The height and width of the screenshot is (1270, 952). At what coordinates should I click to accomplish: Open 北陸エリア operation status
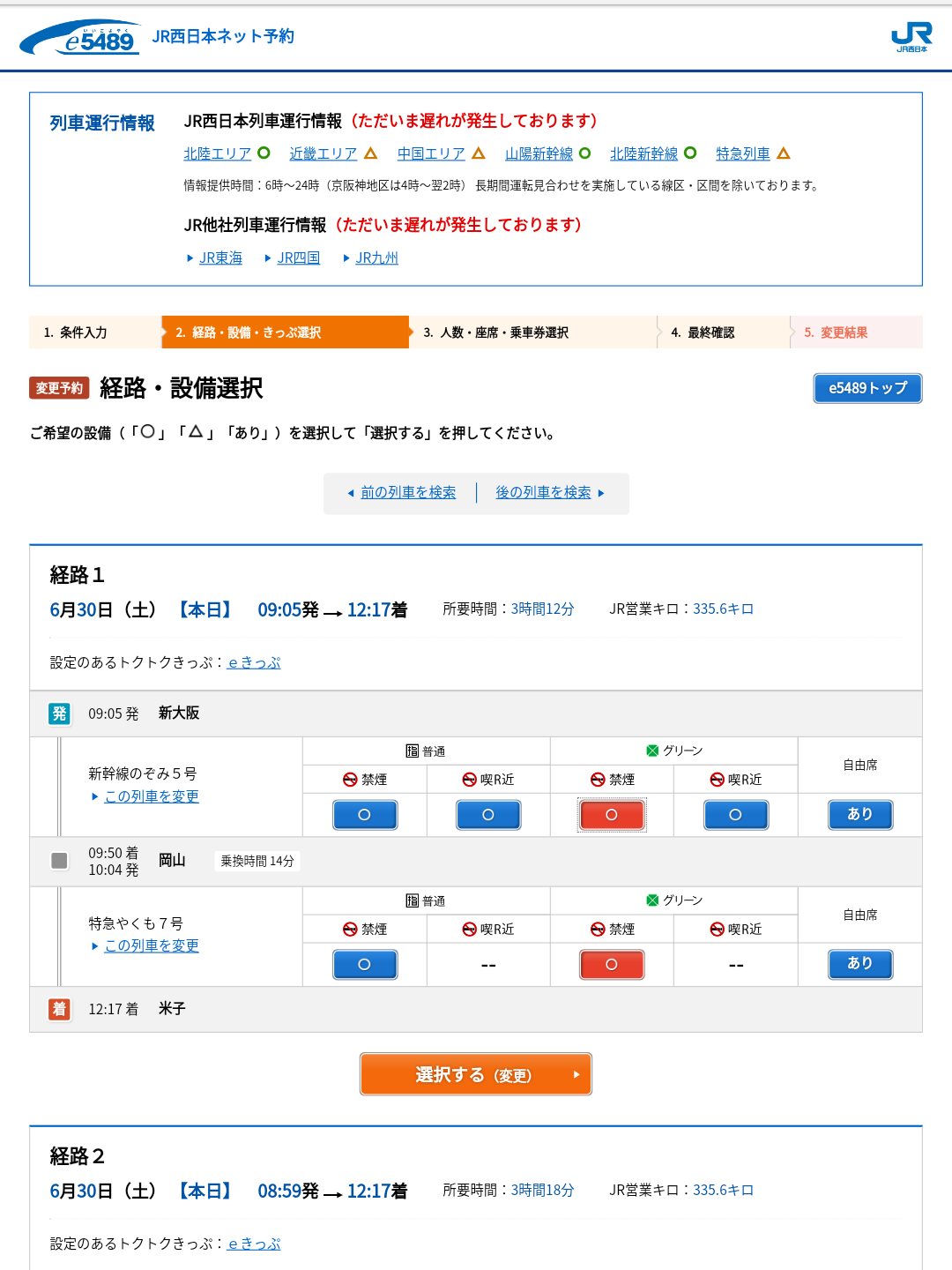[217, 153]
